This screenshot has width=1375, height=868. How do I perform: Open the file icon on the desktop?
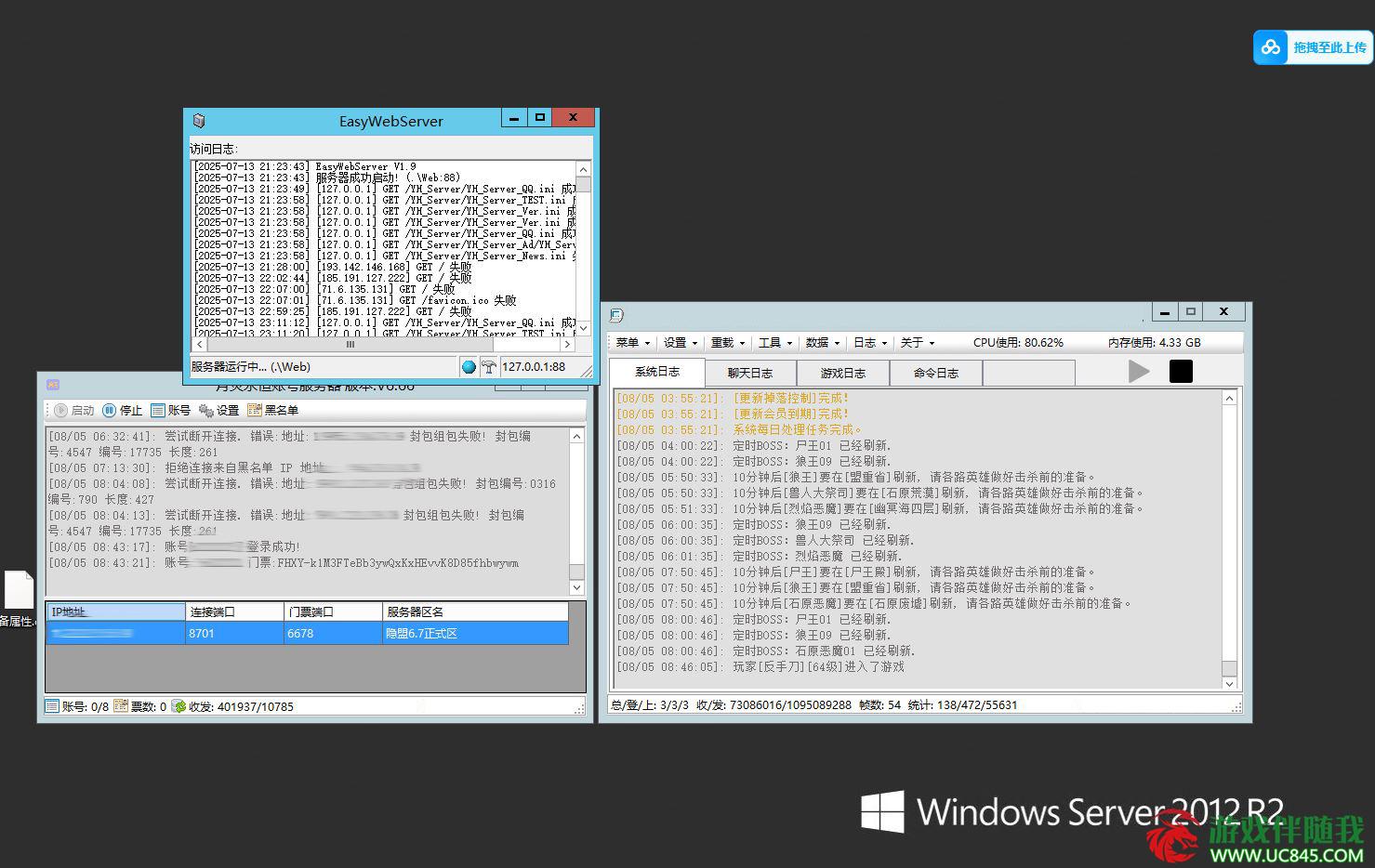point(18,591)
